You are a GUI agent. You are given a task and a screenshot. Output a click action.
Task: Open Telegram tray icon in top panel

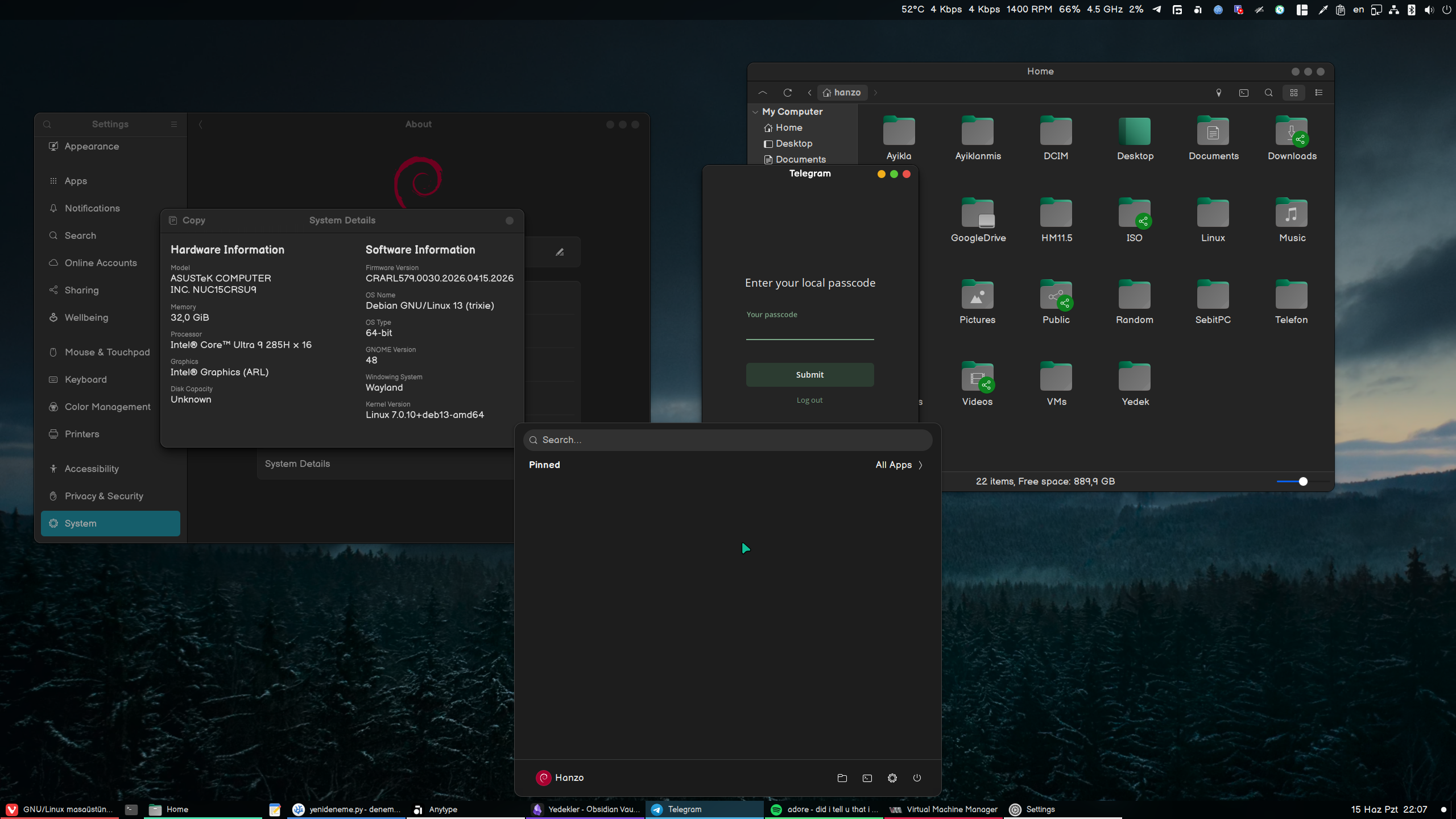tap(1157, 10)
